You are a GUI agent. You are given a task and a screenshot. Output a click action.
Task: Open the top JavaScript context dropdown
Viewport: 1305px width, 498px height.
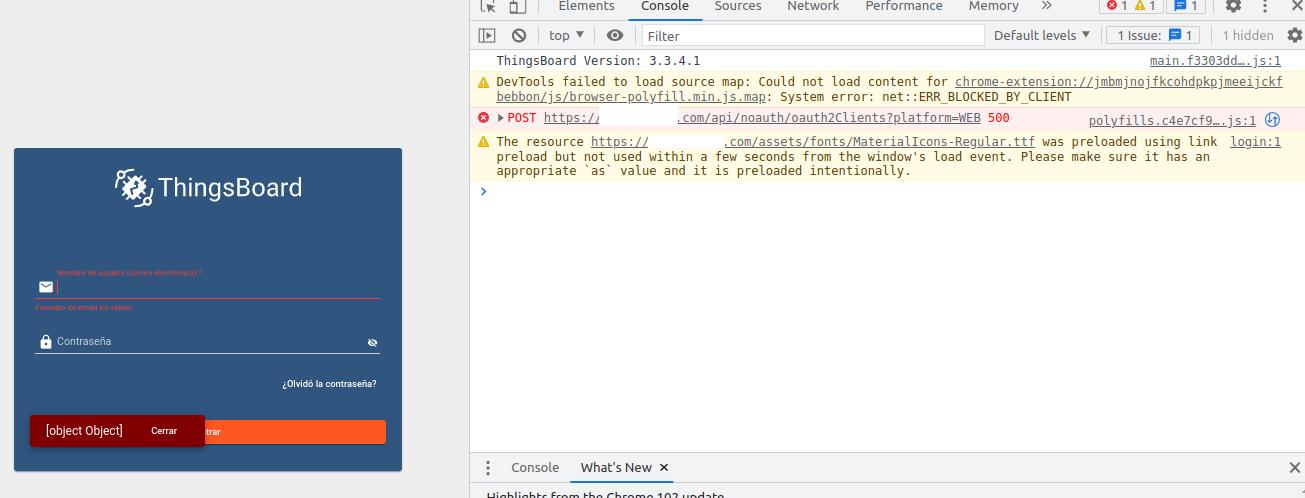click(x=567, y=35)
